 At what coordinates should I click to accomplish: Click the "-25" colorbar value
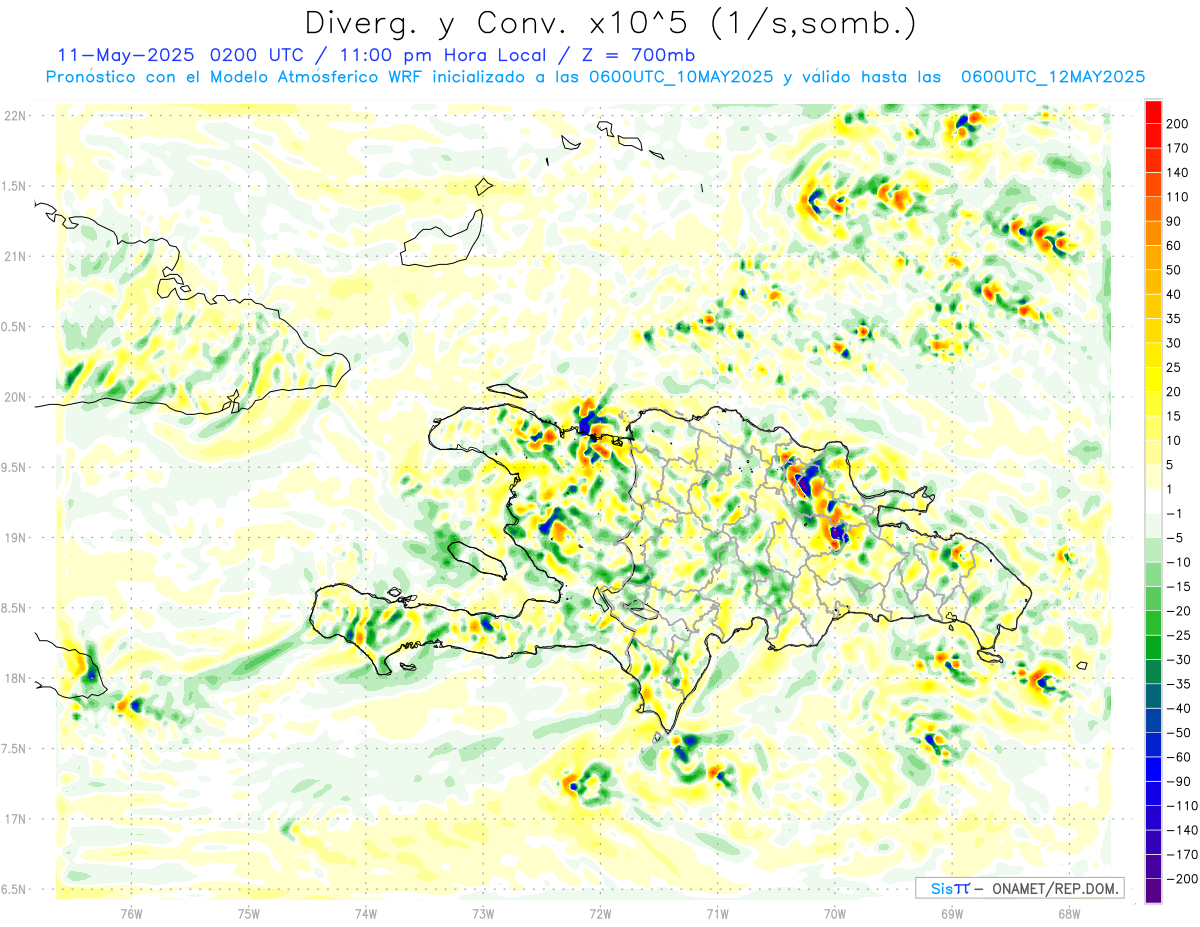click(x=1177, y=636)
